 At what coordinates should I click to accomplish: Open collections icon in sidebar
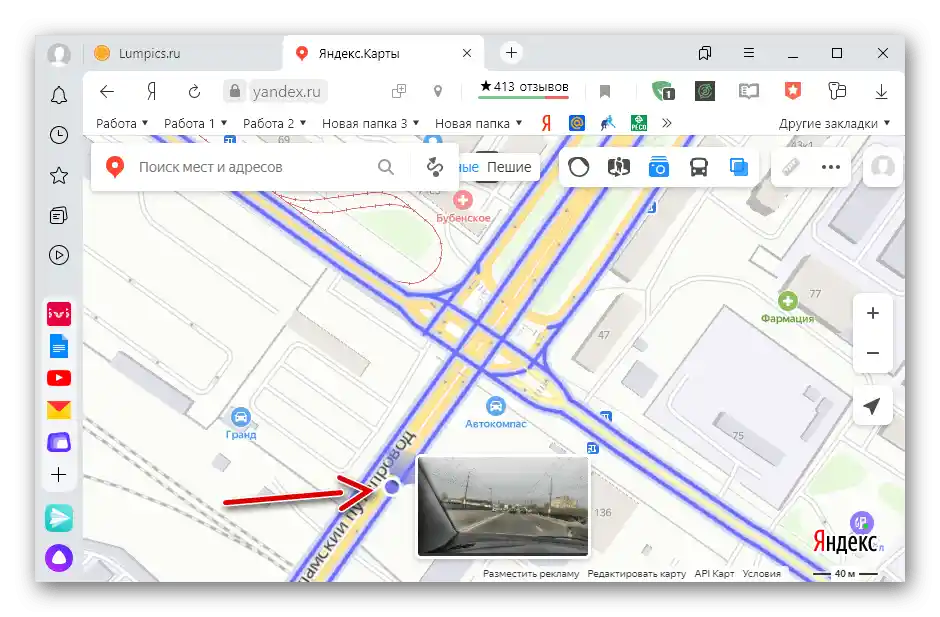point(59,215)
